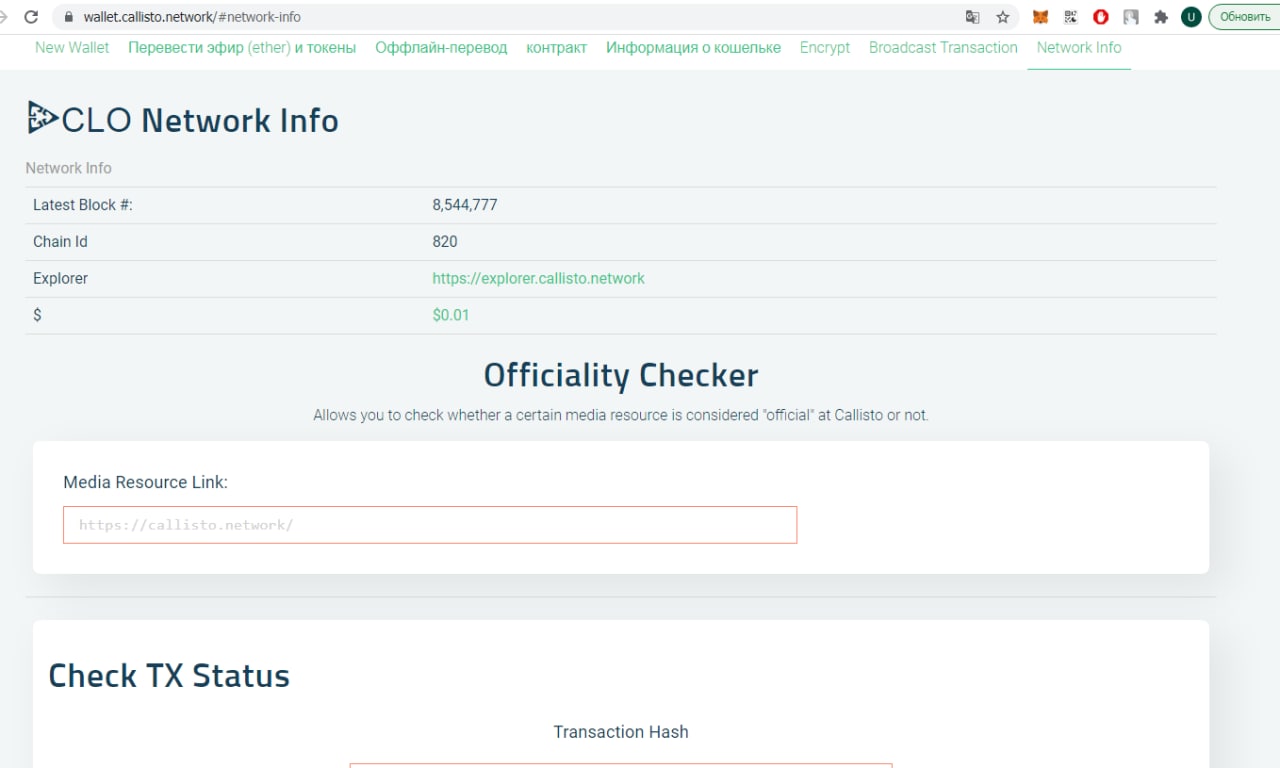Open the explorer.callisto.network link
This screenshot has height=768, width=1280.
538,278
